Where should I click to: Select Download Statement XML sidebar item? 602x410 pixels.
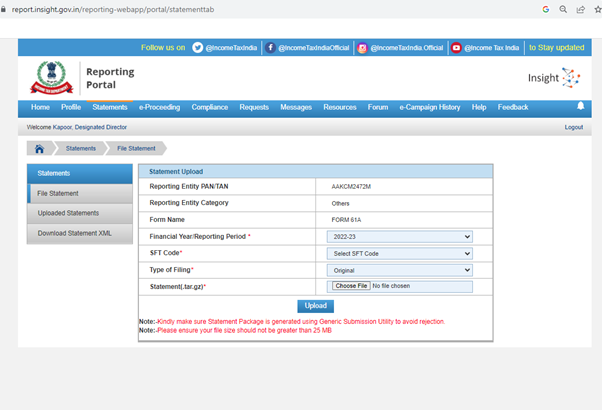pos(73,233)
